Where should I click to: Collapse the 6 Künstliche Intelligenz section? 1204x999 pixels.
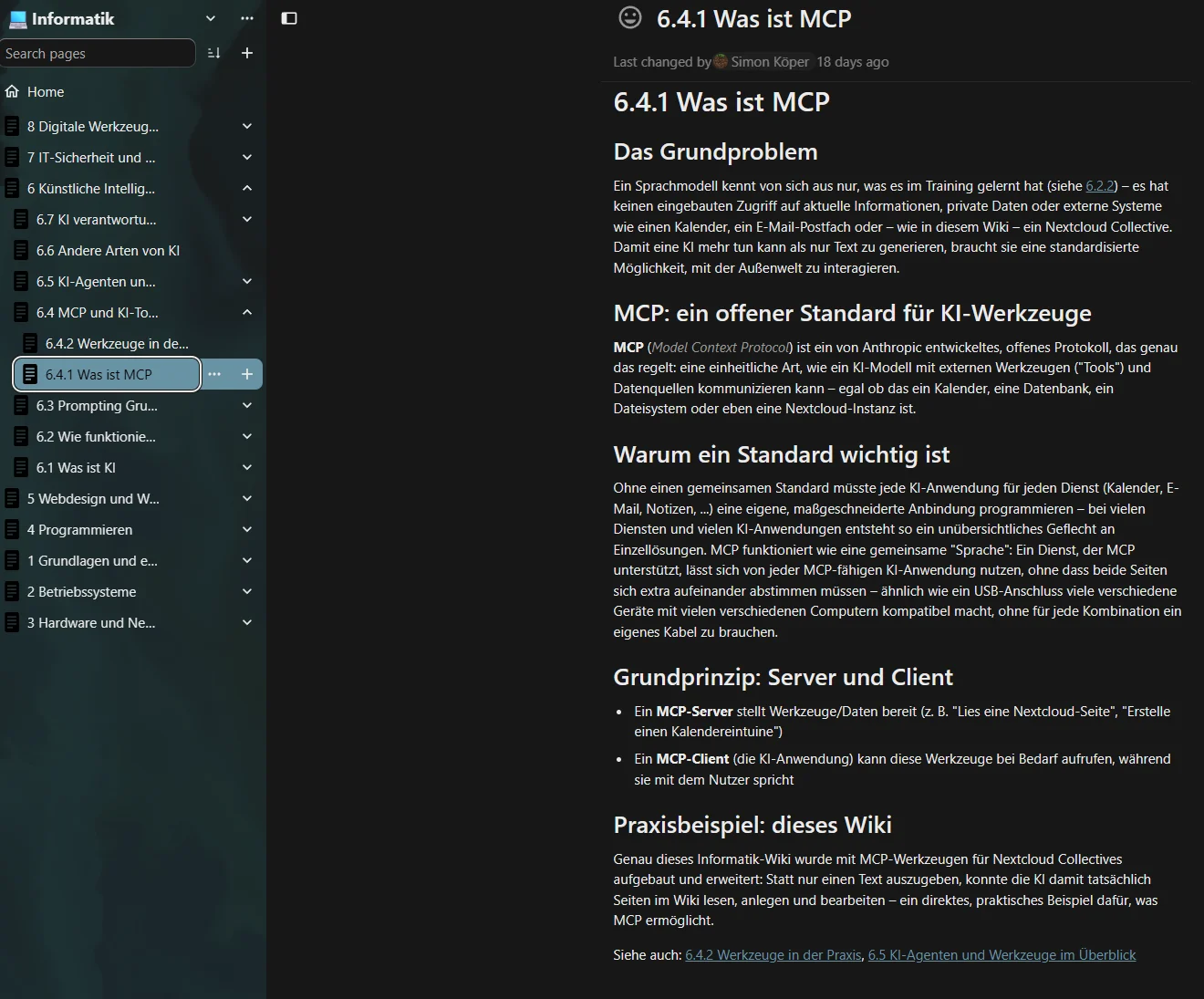point(247,189)
